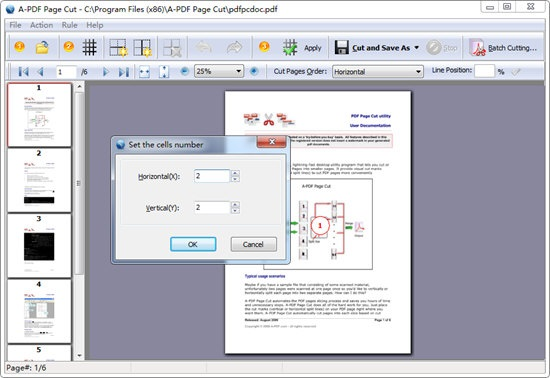Open the Action menu
Image resolution: width=552 pixels, height=380 pixels.
coord(42,25)
